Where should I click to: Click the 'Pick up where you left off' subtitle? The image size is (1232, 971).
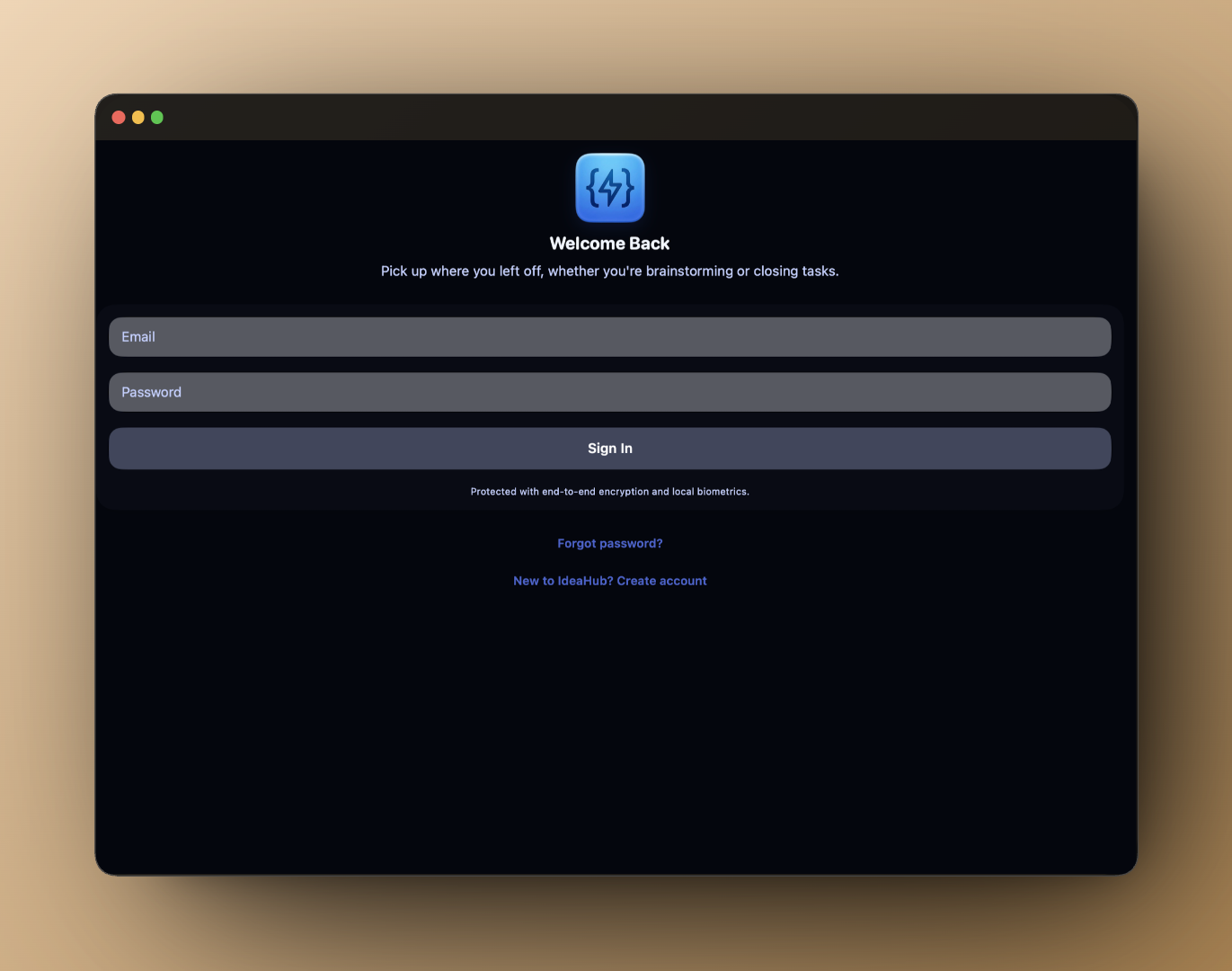[609, 271]
